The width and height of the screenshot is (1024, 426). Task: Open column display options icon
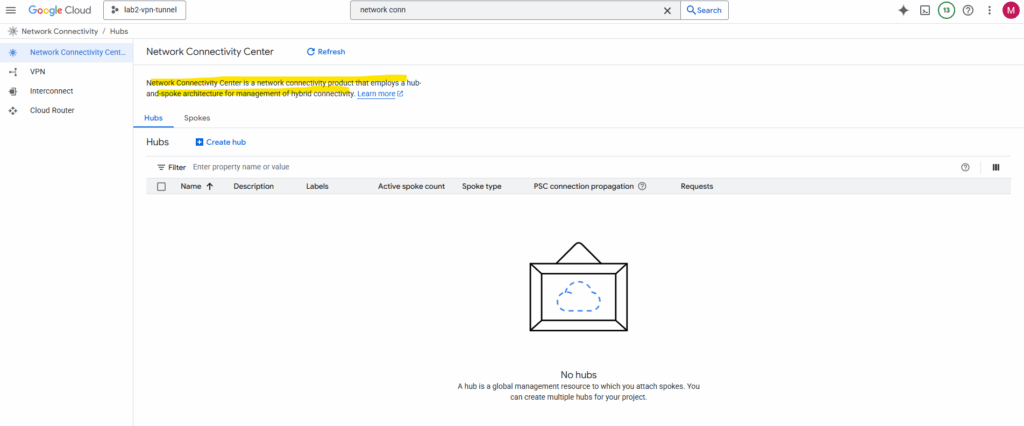(996, 167)
